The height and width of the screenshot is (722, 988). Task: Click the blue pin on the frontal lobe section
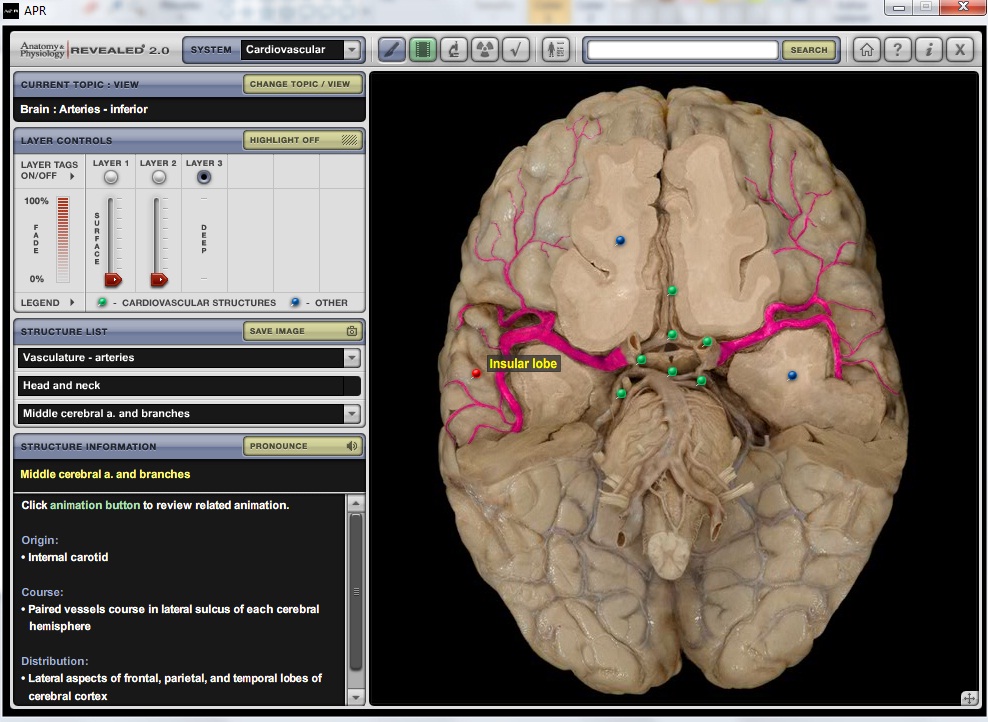click(620, 240)
